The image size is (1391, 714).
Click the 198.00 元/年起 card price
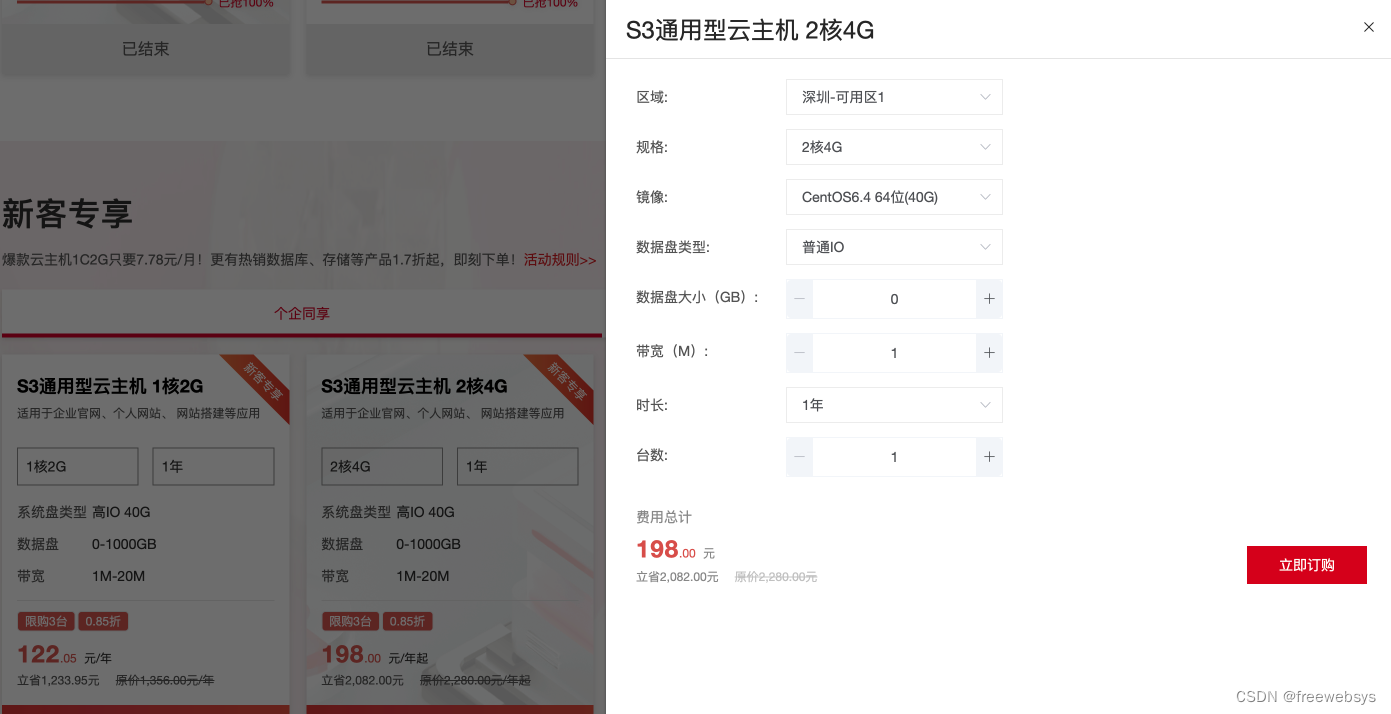click(x=374, y=656)
